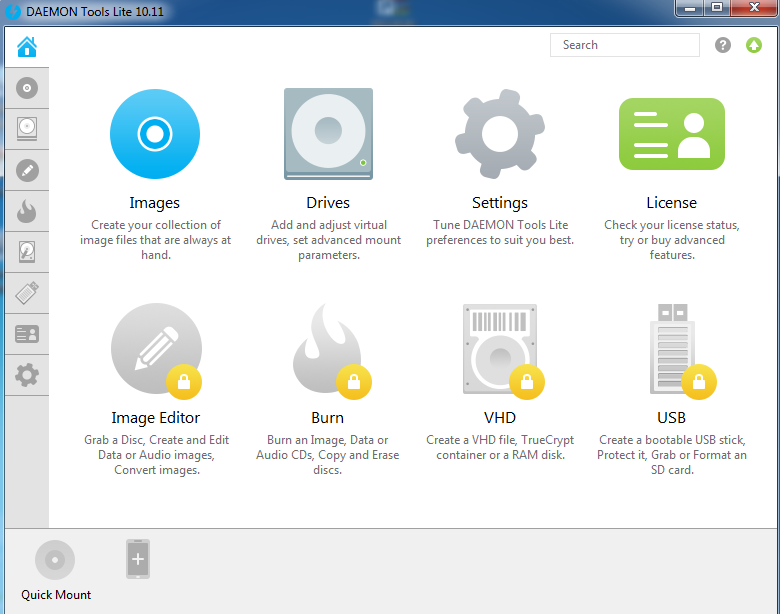Click the large Settings gear icon
The image size is (780, 614).
pyautogui.click(x=500, y=134)
